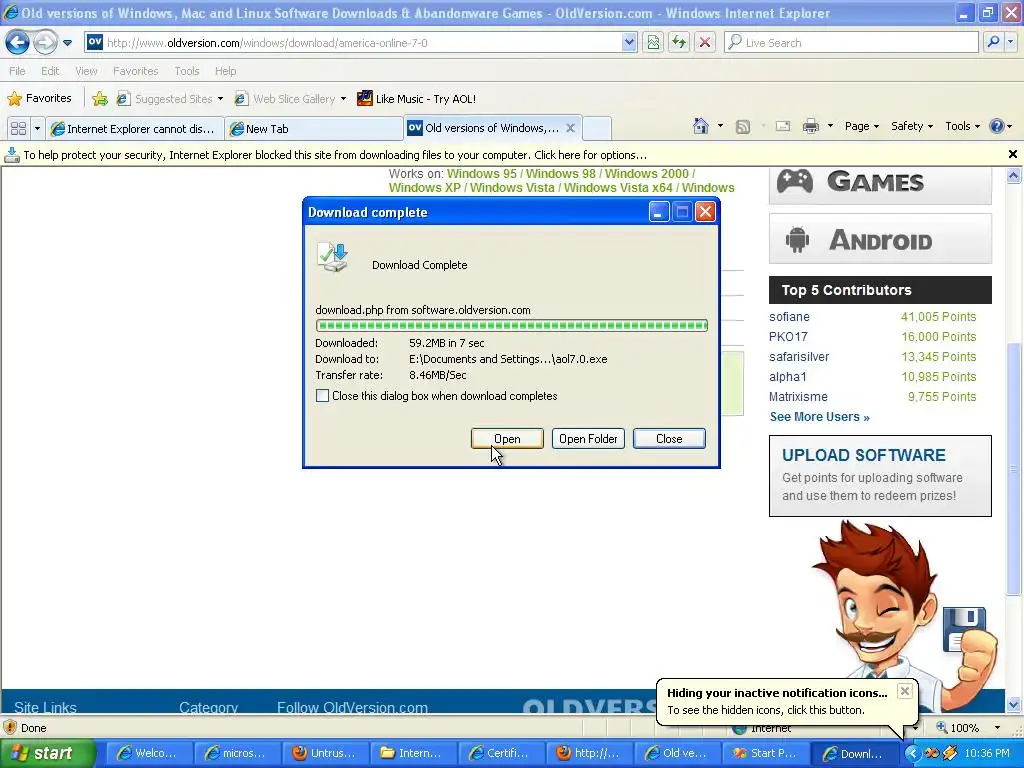
Task: Open the View menu
Action: click(x=86, y=71)
